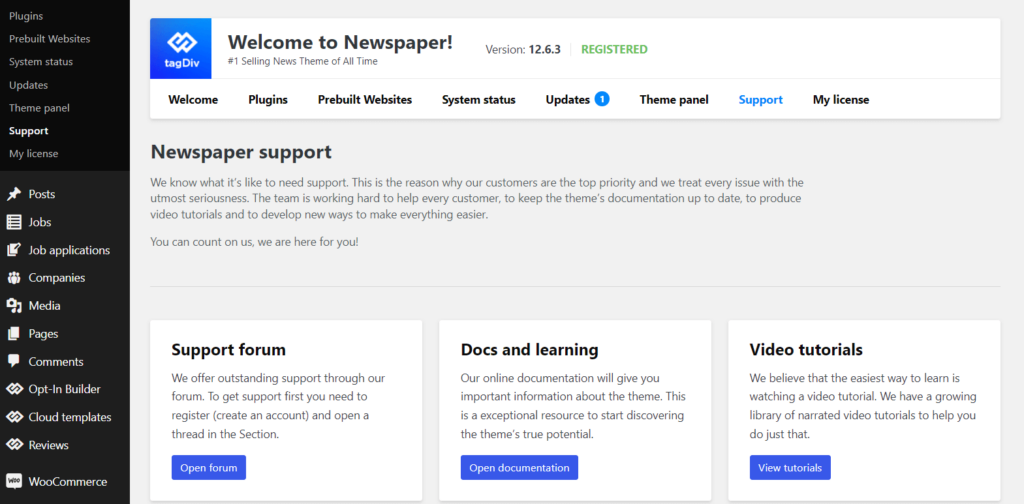Open the Job applications menu label
Viewport: 1024px width, 504px height.
point(69,250)
